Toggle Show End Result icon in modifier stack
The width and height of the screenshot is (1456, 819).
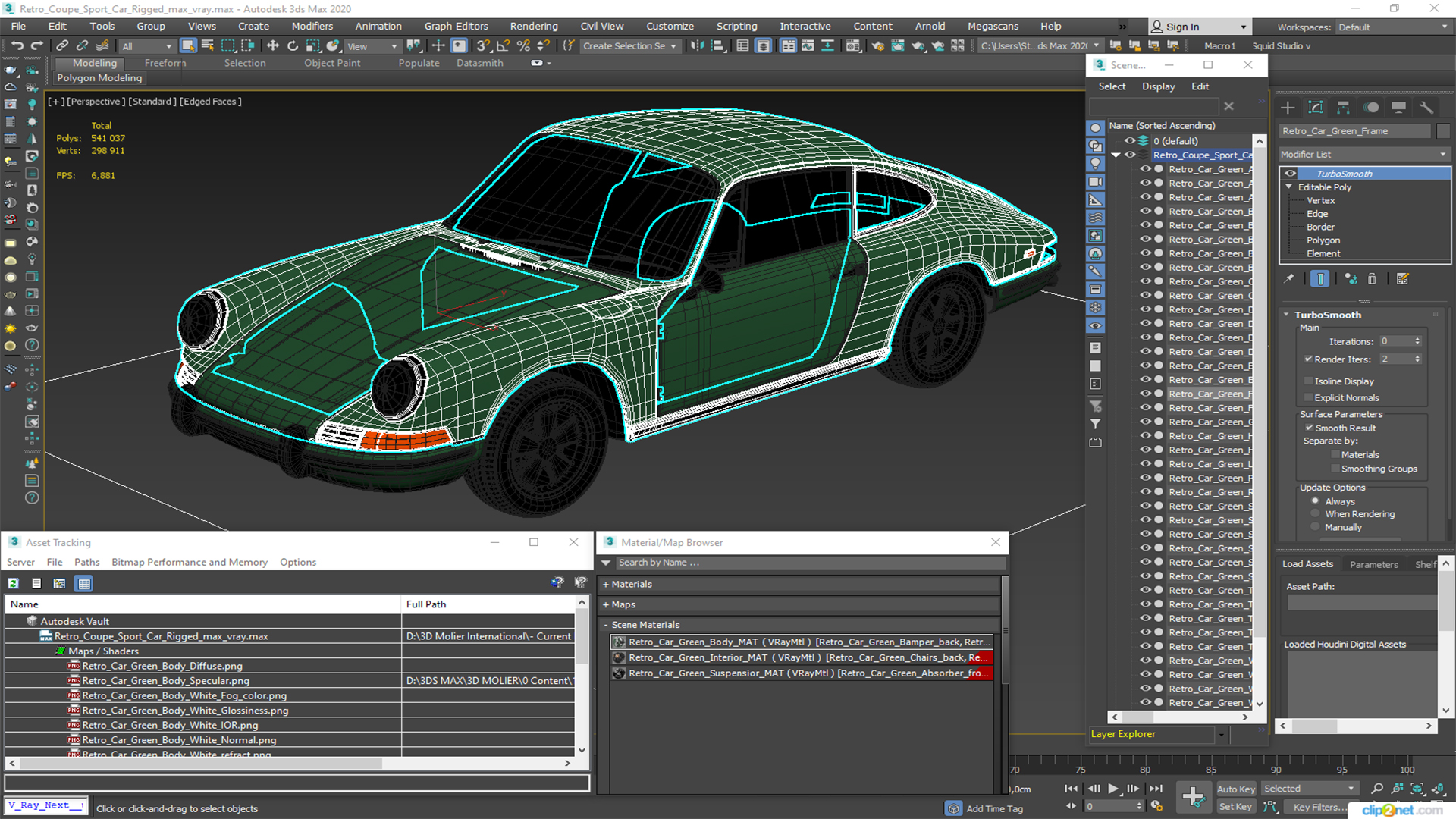[x=1320, y=279]
